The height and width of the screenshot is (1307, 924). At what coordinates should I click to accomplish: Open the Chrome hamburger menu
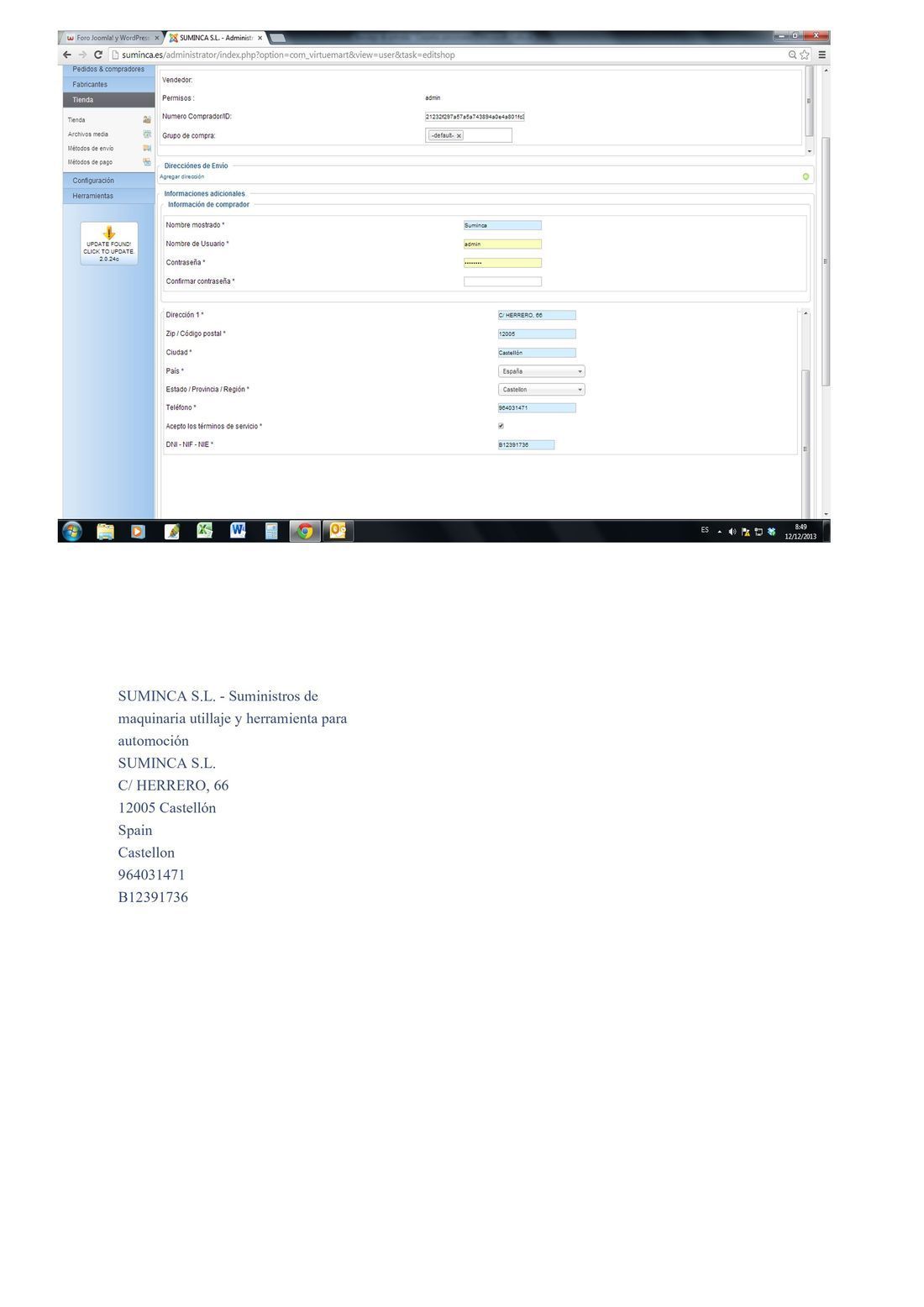point(822,55)
